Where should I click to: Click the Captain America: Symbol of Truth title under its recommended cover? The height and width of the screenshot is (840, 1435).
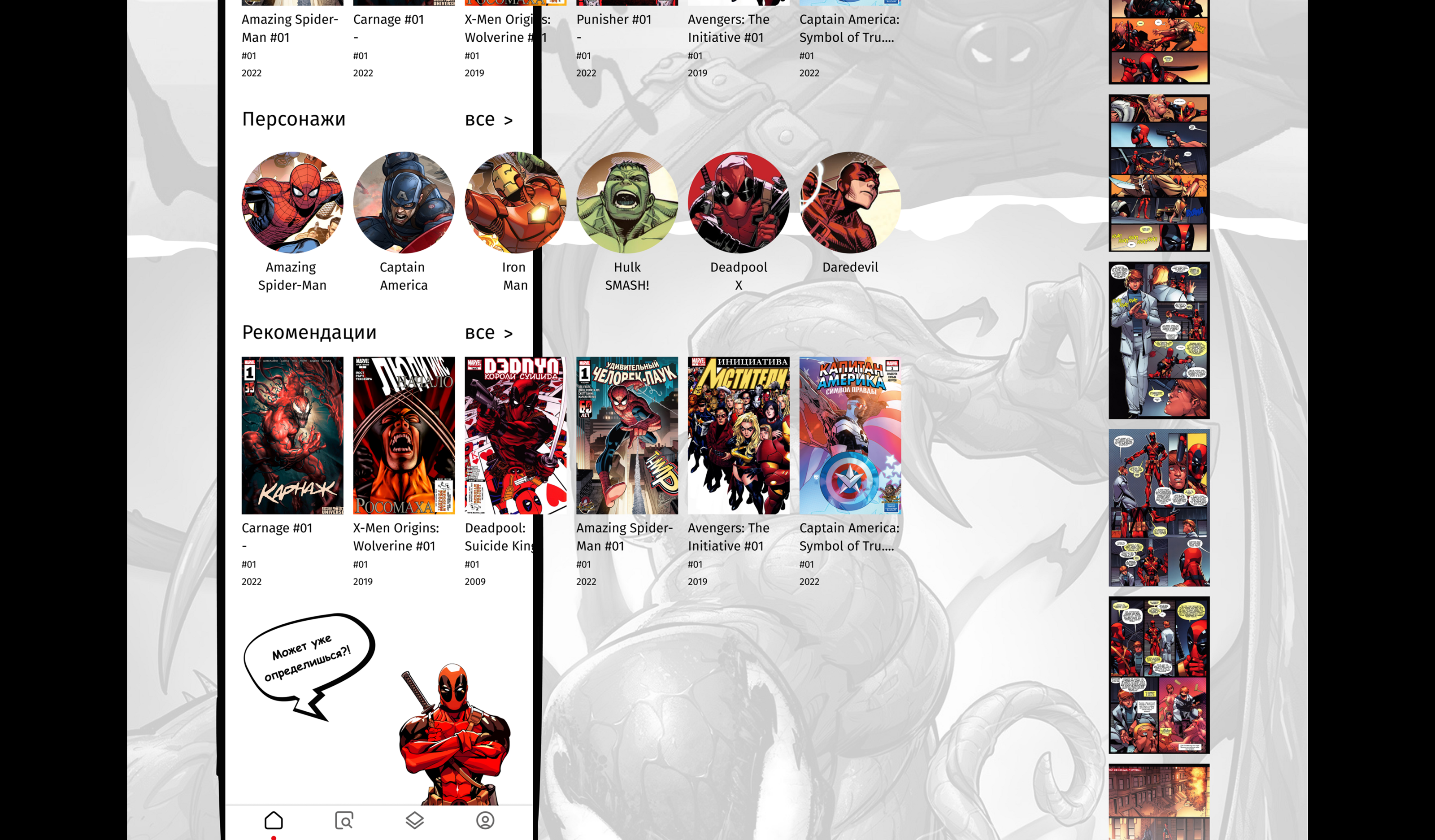849,536
